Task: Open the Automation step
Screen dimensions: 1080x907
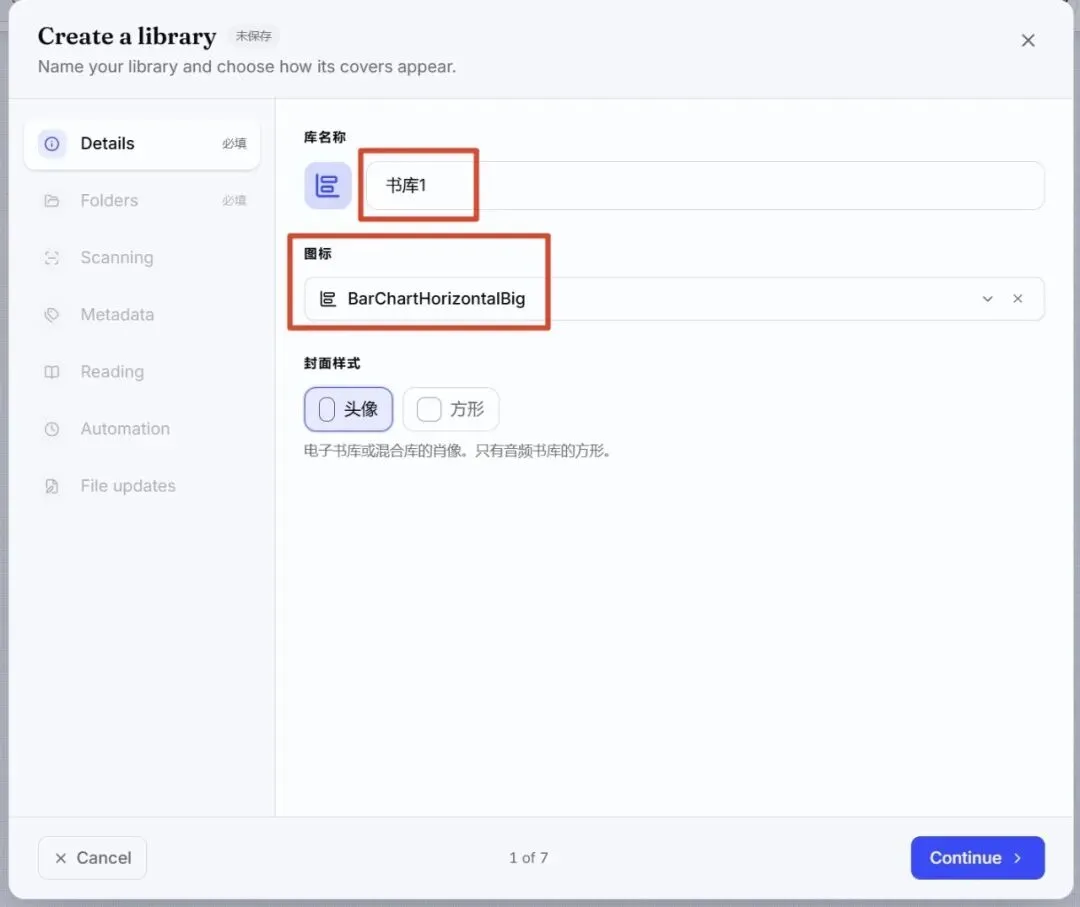Action: (x=142, y=429)
